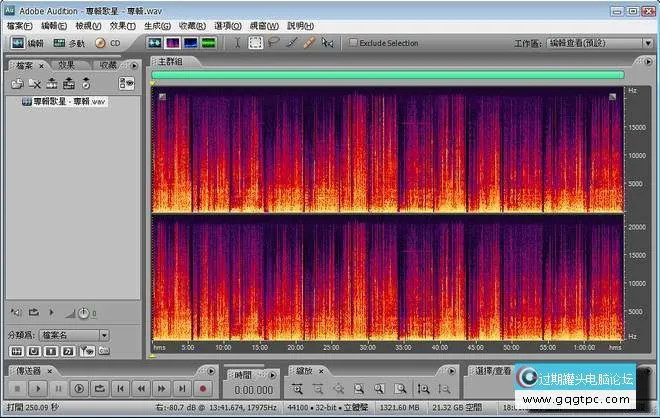
Task: Click the Record button in transport
Action: pos(203,388)
